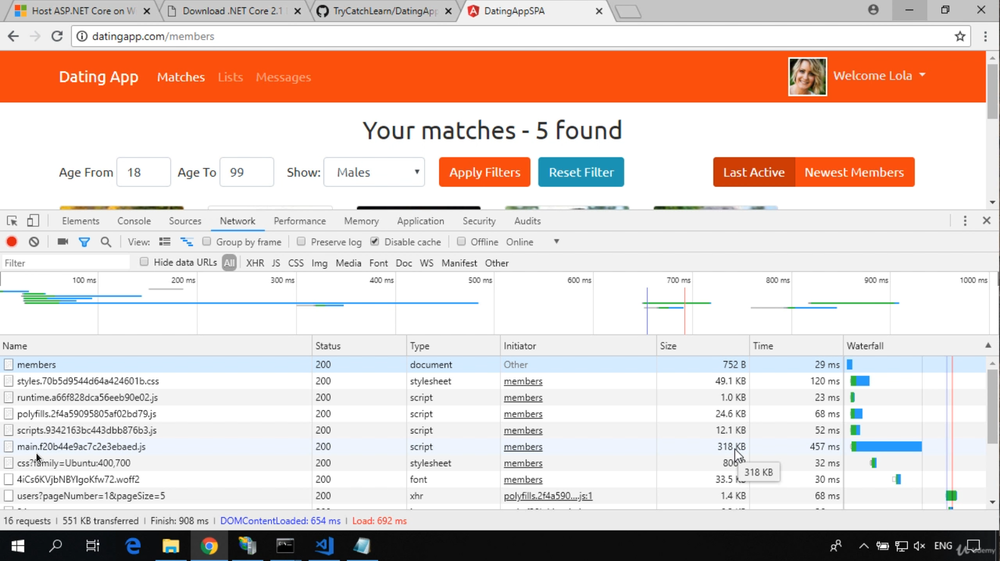The width and height of the screenshot is (1000, 561).
Task: Toggle the network filter funnel icon
Action: (x=84, y=242)
